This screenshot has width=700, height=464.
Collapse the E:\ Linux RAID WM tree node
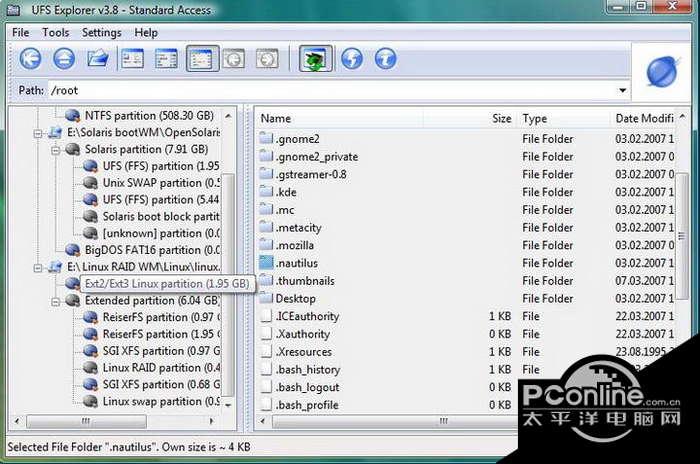[x=38, y=267]
